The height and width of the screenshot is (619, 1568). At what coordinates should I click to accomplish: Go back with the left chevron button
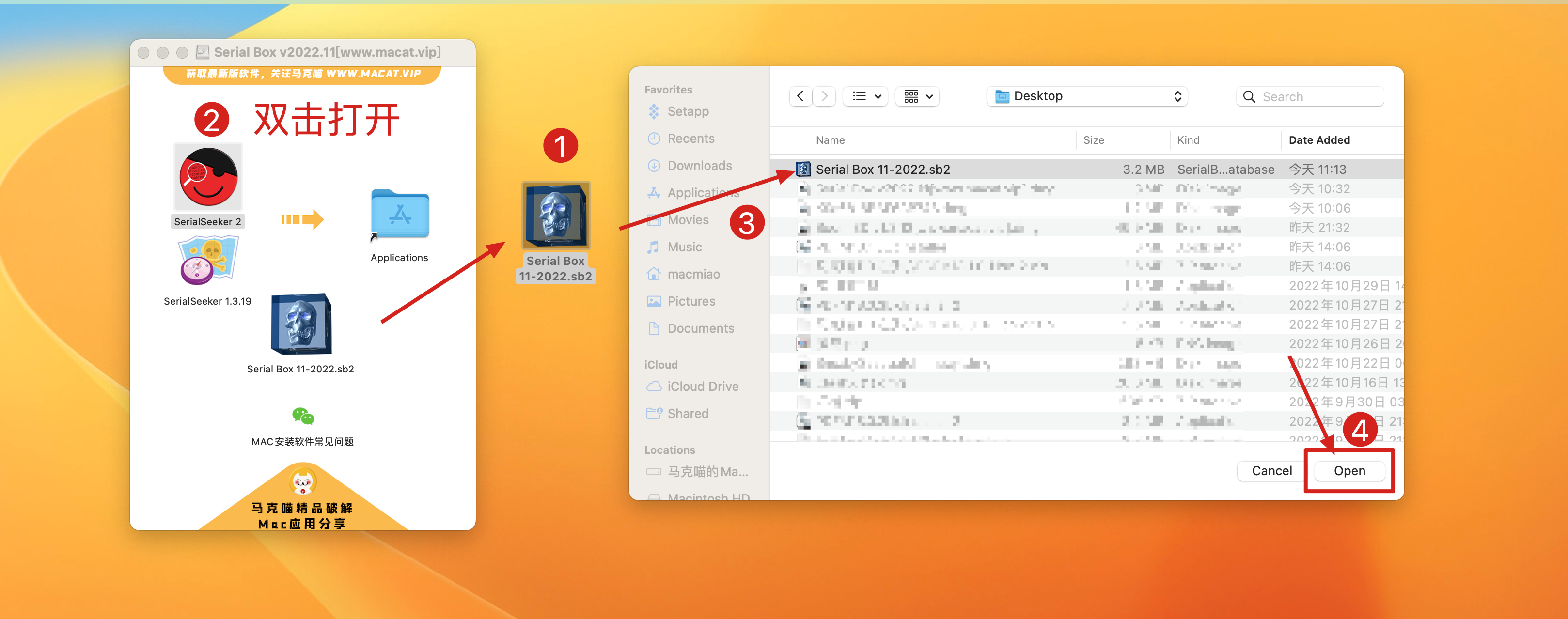point(800,96)
